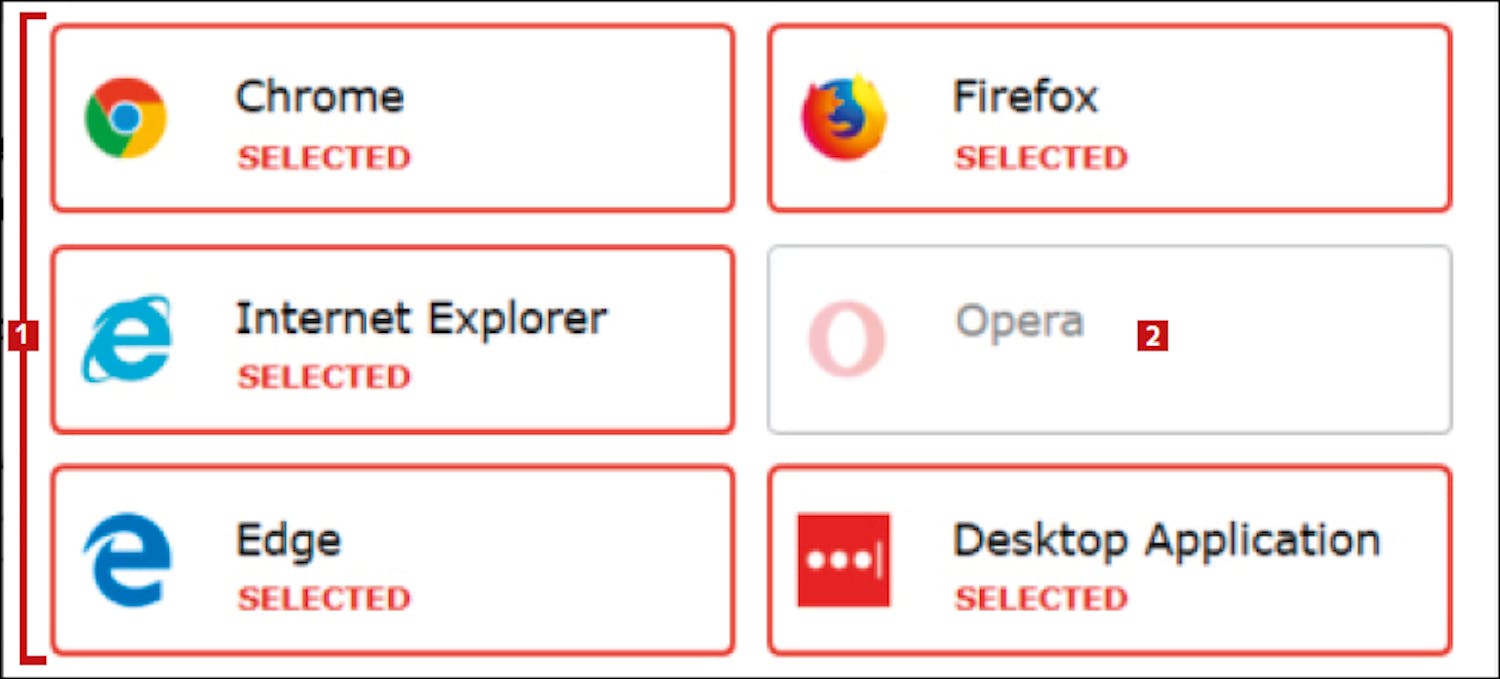
Task: Click SELECTED status under Chrome
Action: [x=324, y=157]
